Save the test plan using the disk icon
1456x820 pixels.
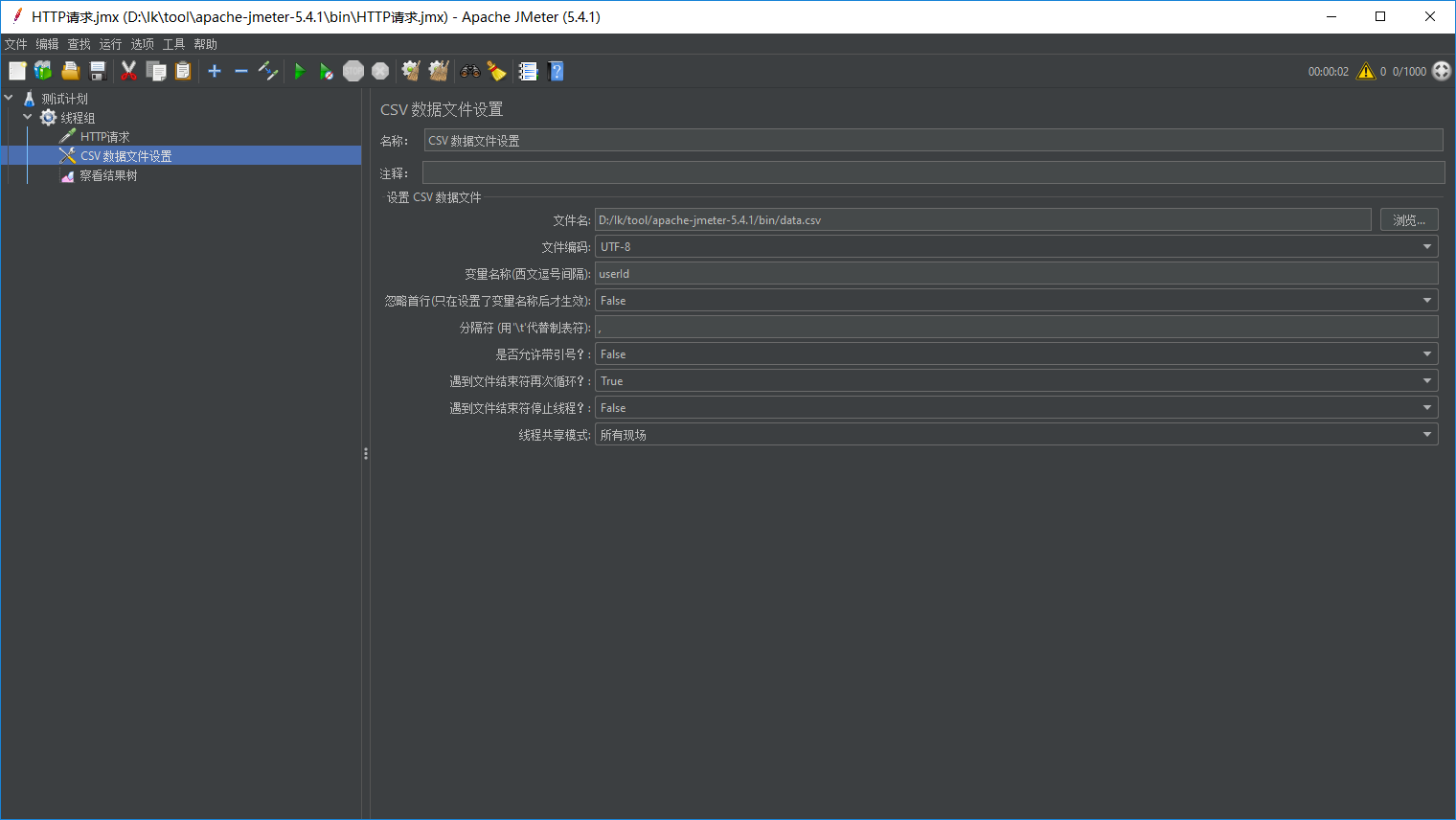click(x=97, y=70)
